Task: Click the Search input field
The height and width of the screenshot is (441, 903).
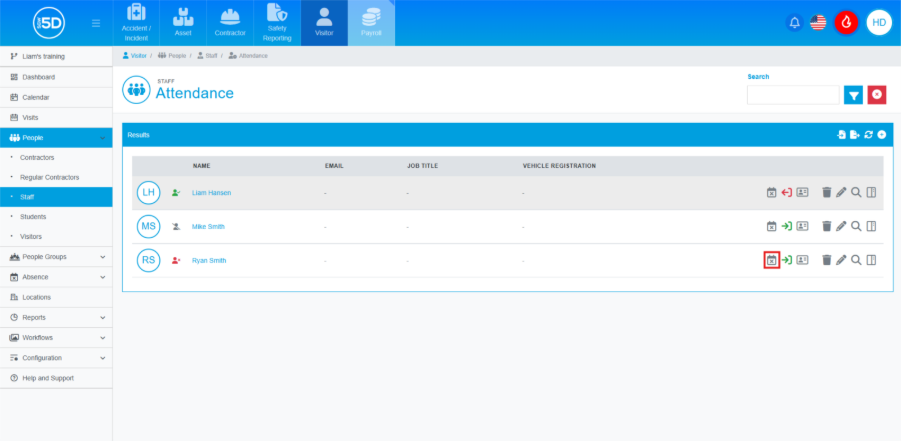Action: tap(792, 95)
